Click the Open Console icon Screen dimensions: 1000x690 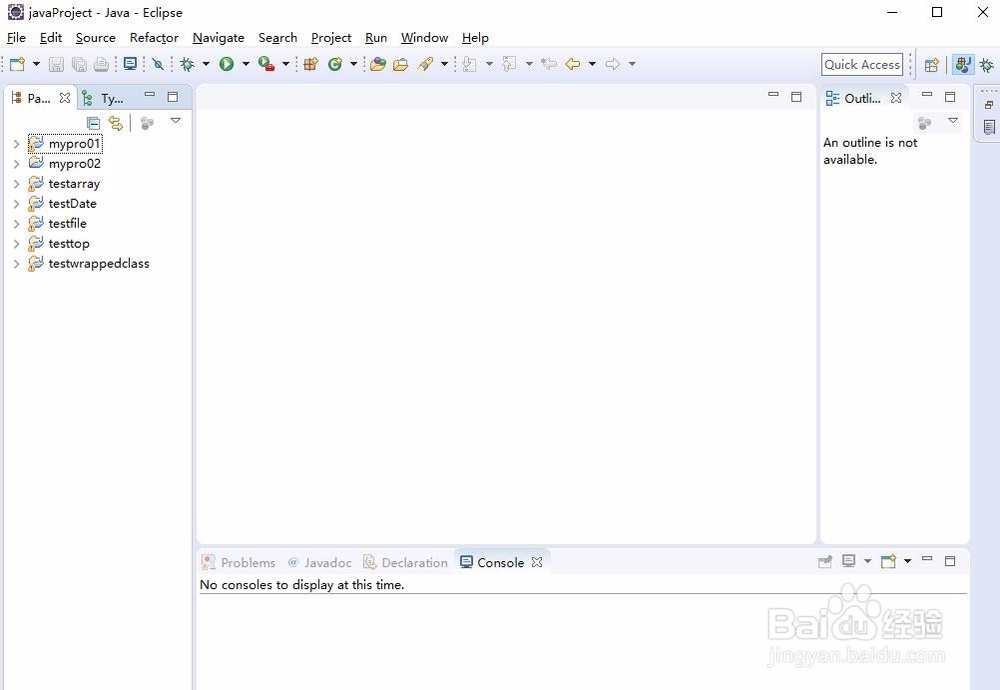click(888, 561)
